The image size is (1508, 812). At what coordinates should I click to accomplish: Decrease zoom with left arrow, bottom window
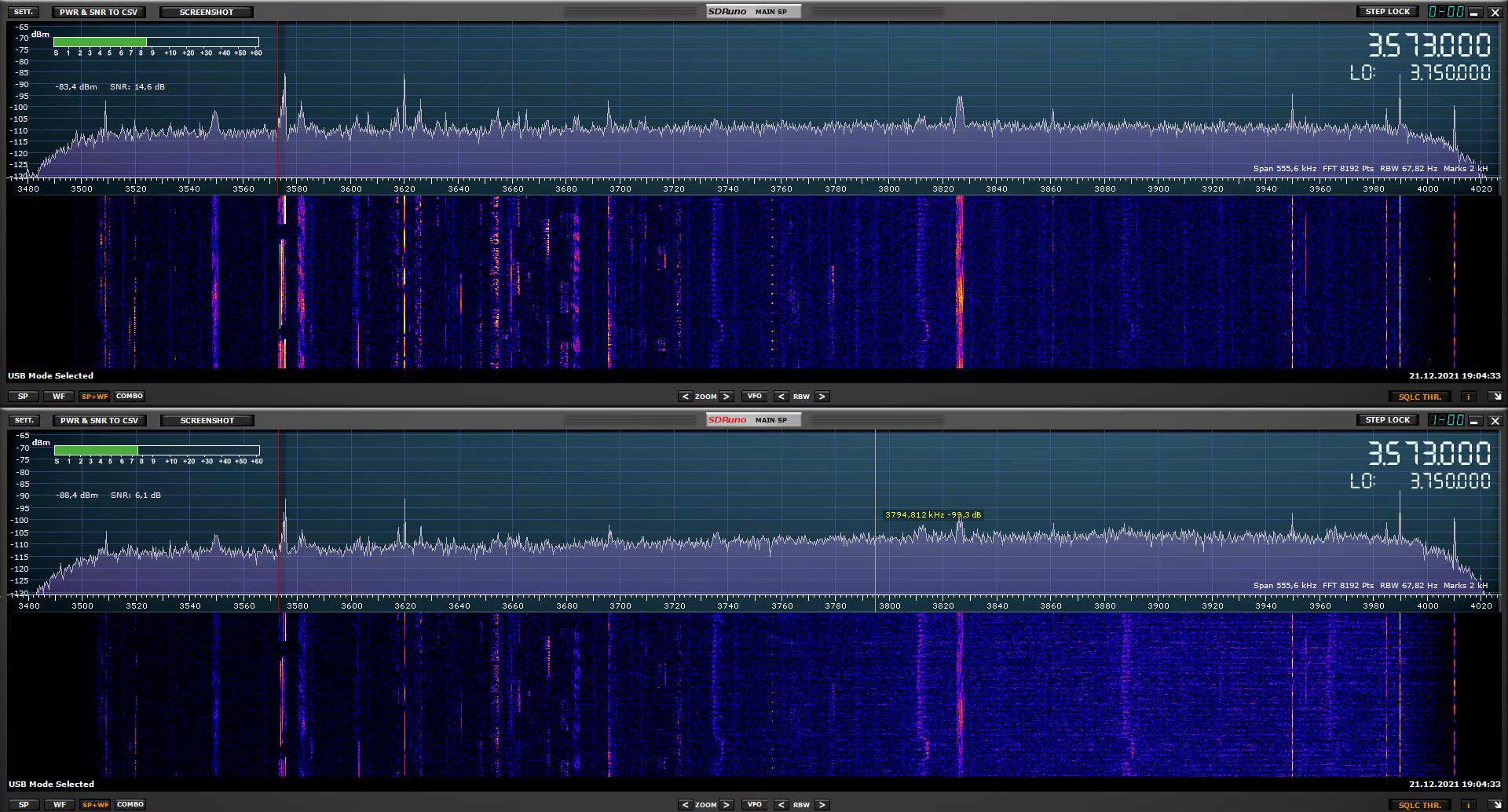pyautogui.click(x=685, y=805)
